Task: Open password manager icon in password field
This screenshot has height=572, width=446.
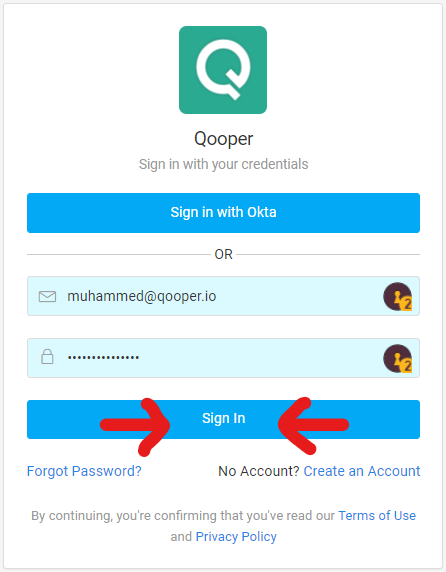Action: [398, 358]
